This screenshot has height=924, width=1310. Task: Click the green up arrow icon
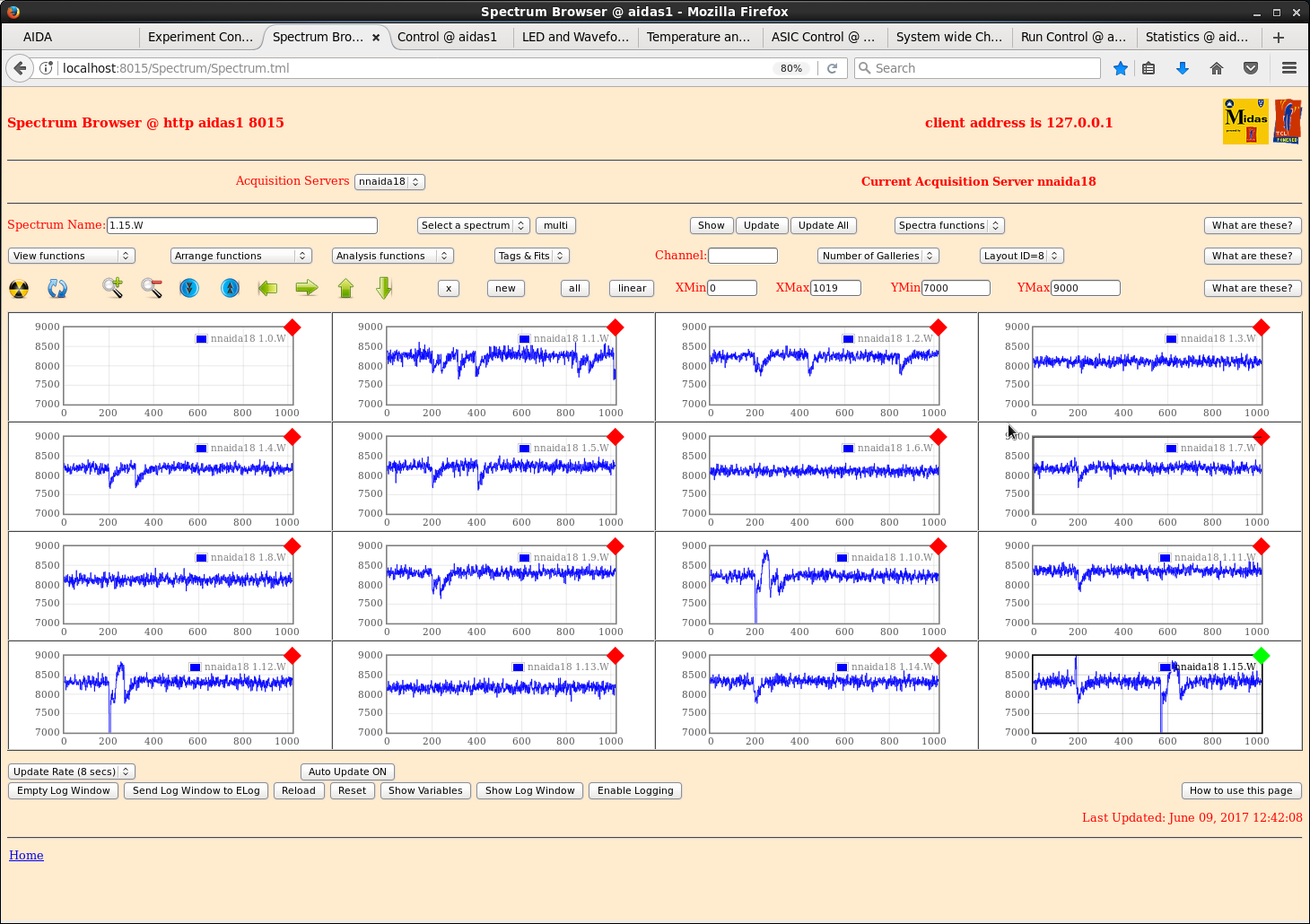[x=346, y=288]
